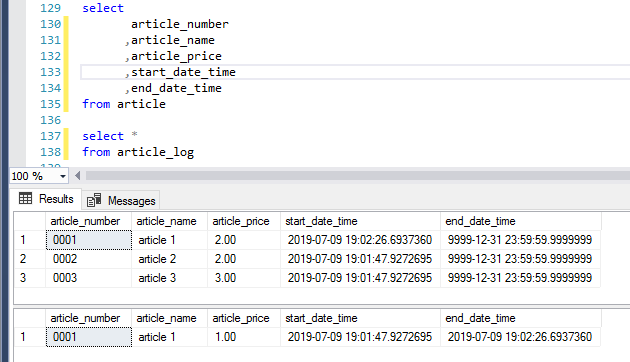Click cell 0002 in first grid
The width and height of the screenshot is (630, 362).
coord(88,259)
